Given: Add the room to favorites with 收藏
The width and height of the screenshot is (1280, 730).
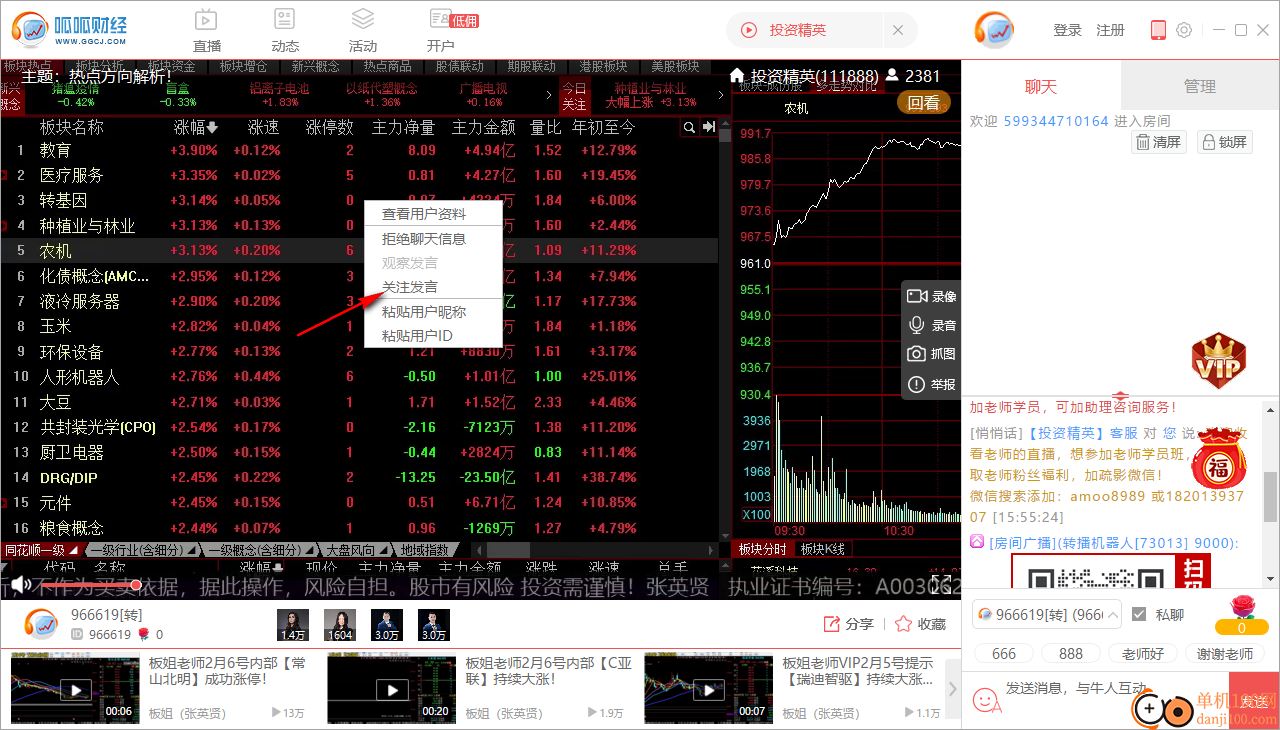Looking at the screenshot, I should [x=920, y=624].
